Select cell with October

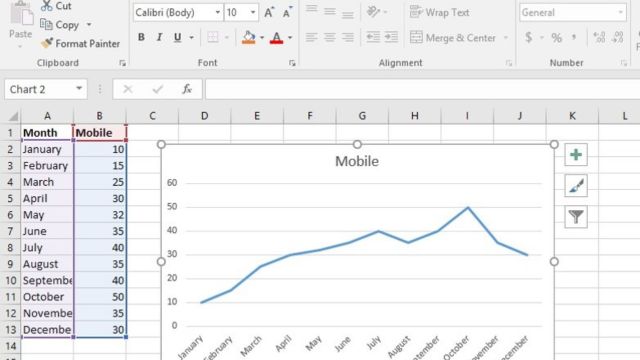(47, 297)
